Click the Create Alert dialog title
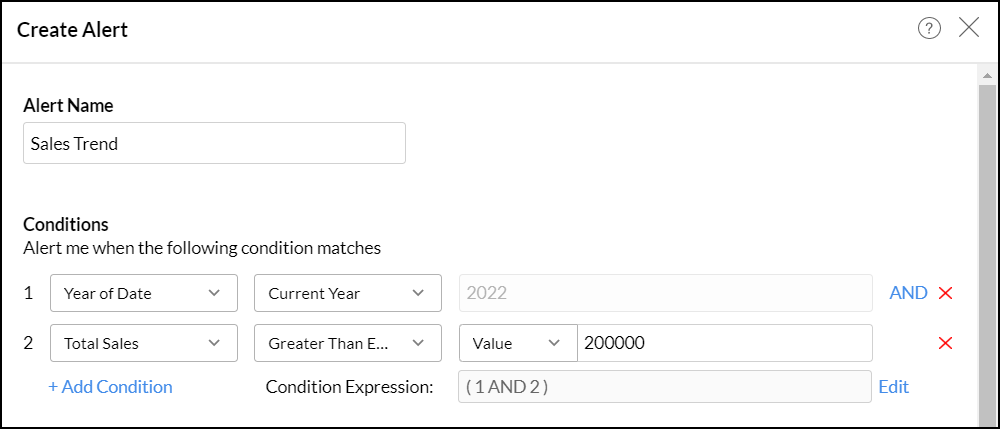 [x=72, y=30]
